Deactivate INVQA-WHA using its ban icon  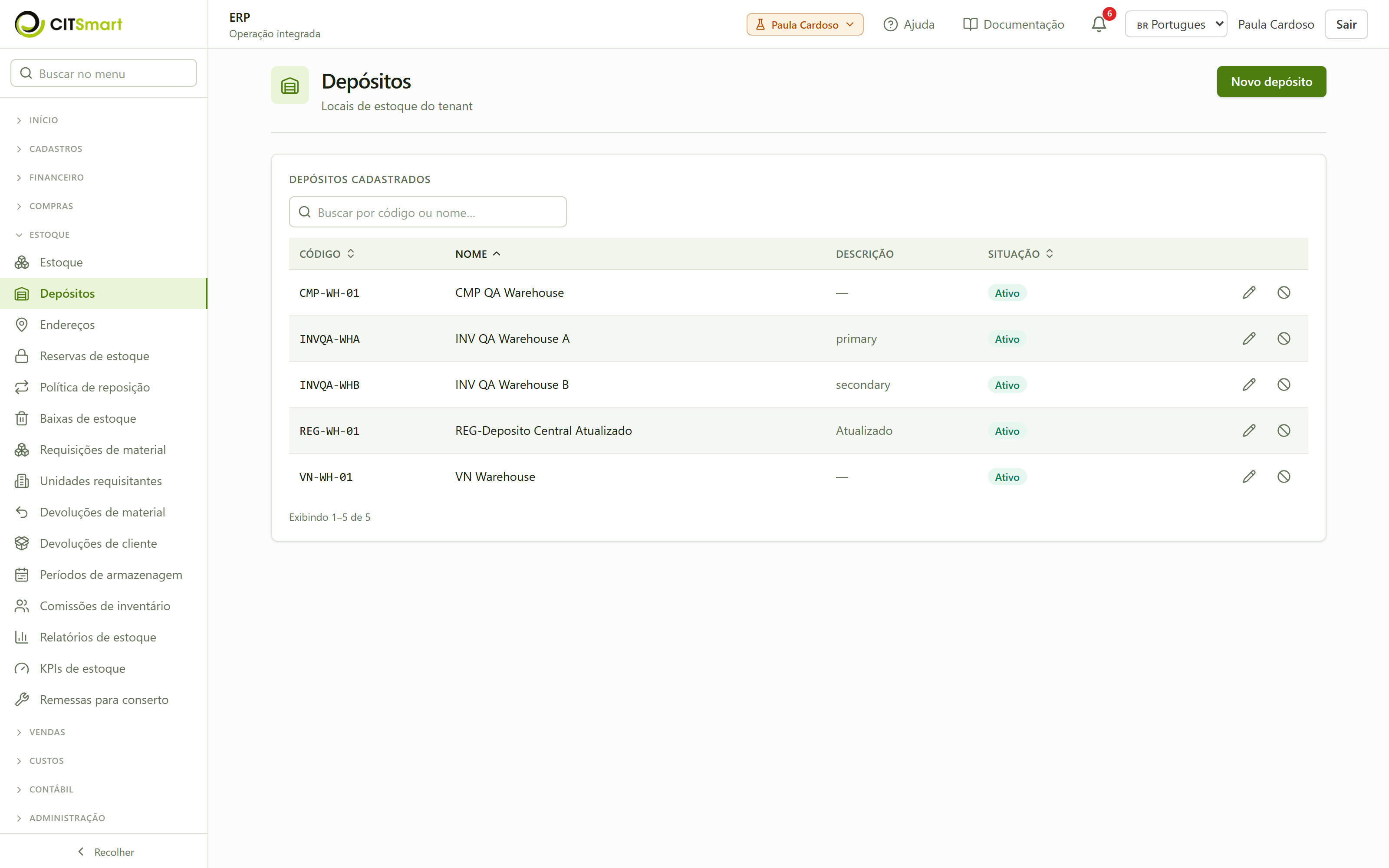(1284, 339)
